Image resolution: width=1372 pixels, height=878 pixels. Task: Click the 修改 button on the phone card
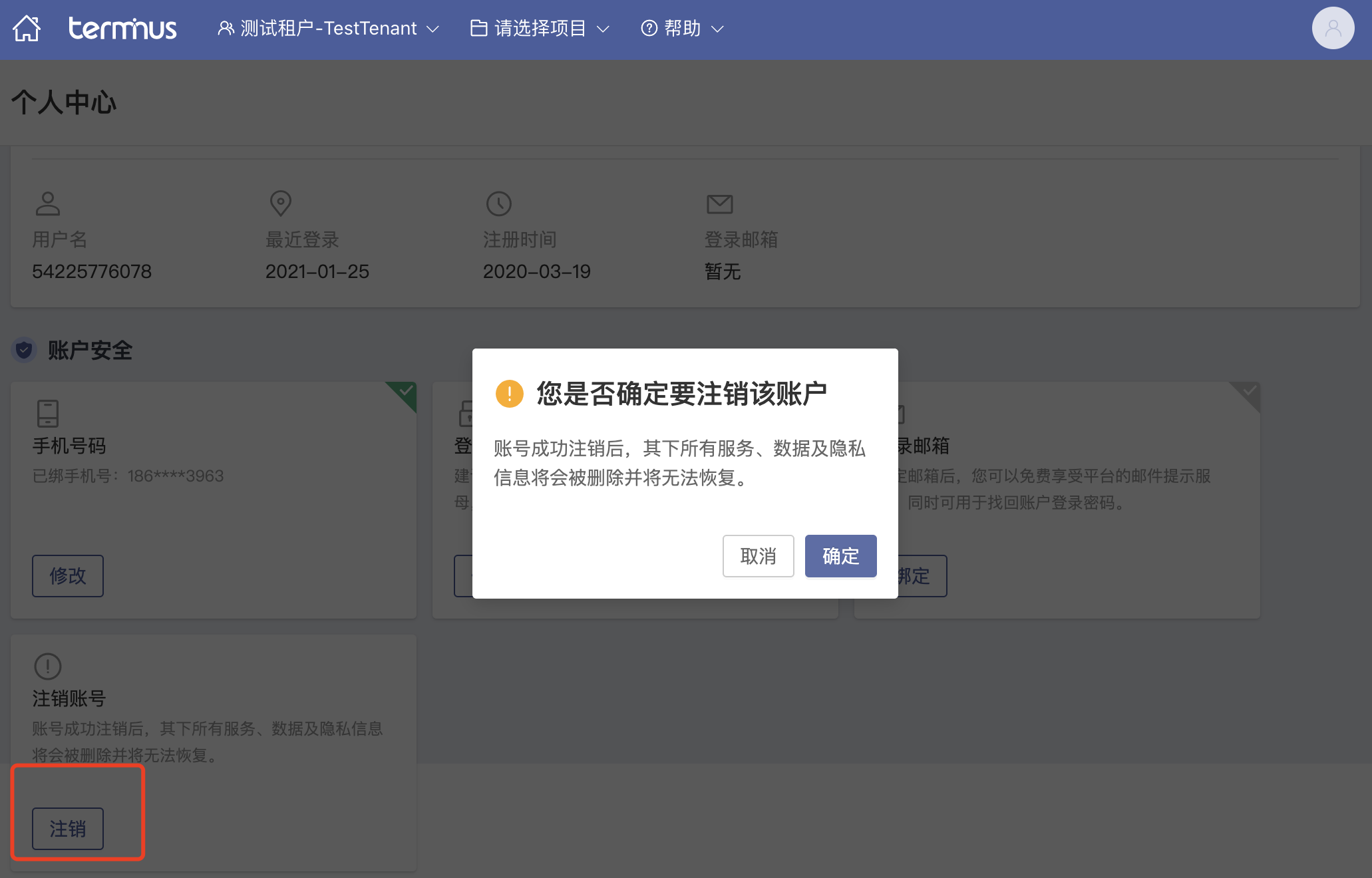click(68, 576)
